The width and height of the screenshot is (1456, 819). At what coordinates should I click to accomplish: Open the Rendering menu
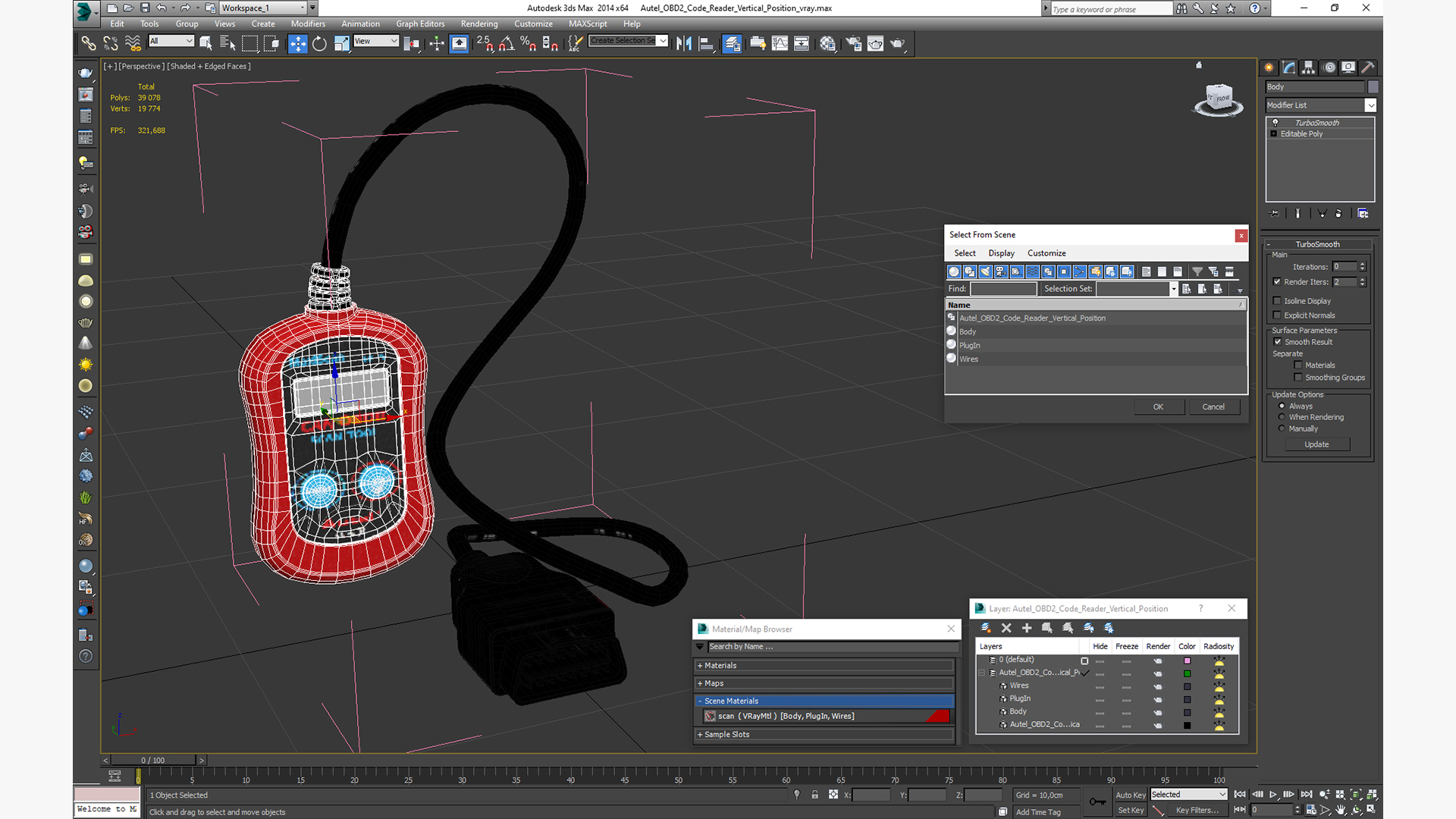[479, 24]
